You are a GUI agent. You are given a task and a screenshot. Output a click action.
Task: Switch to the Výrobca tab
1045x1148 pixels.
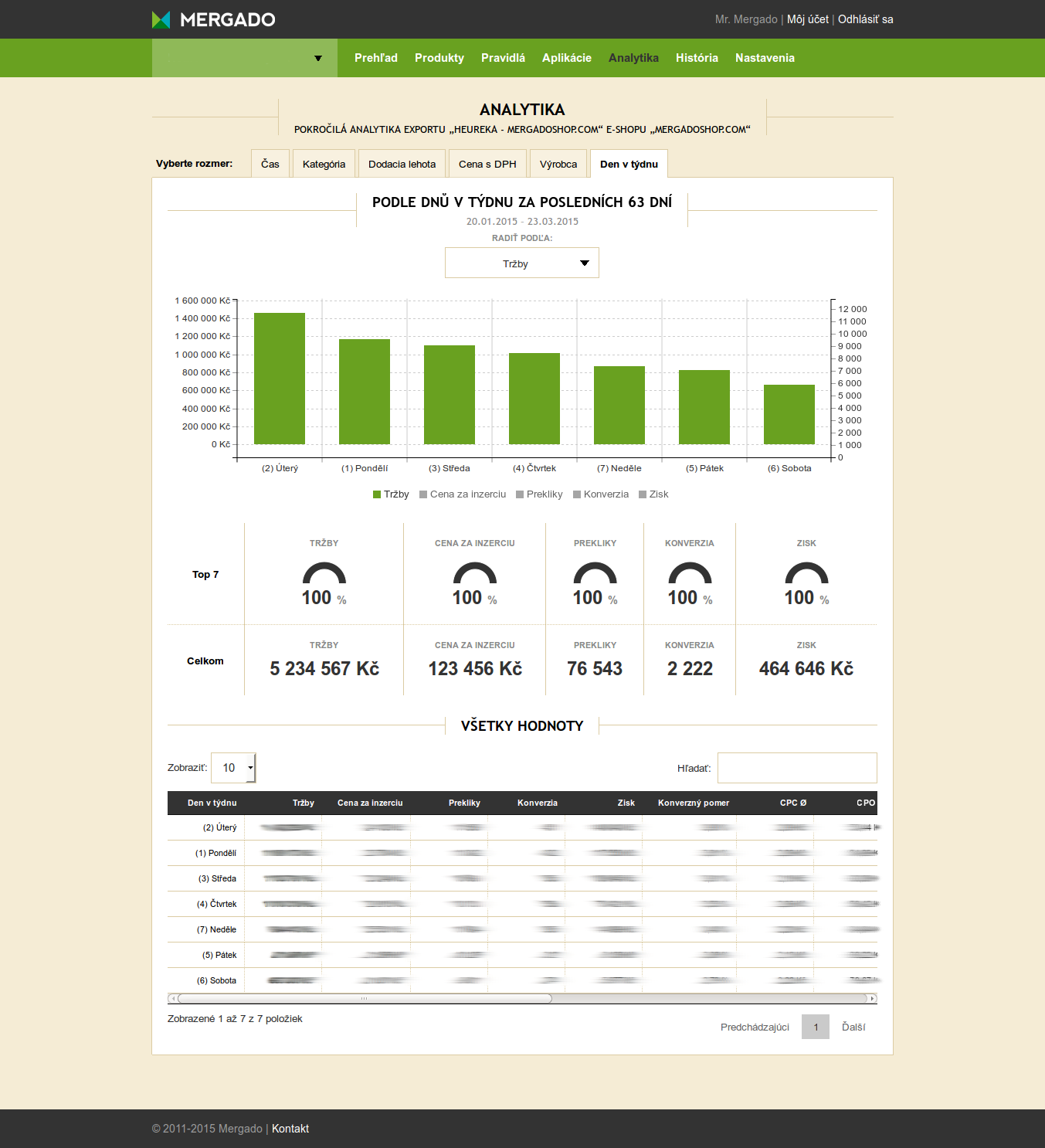(558, 164)
